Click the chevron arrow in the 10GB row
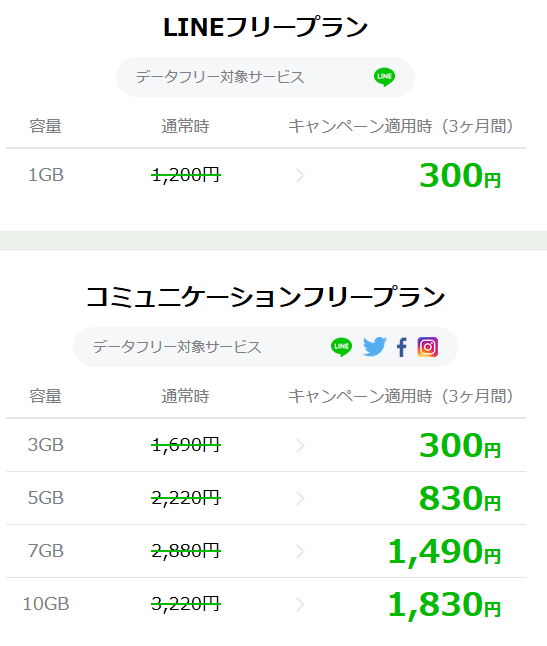The image size is (547, 646). 300,604
